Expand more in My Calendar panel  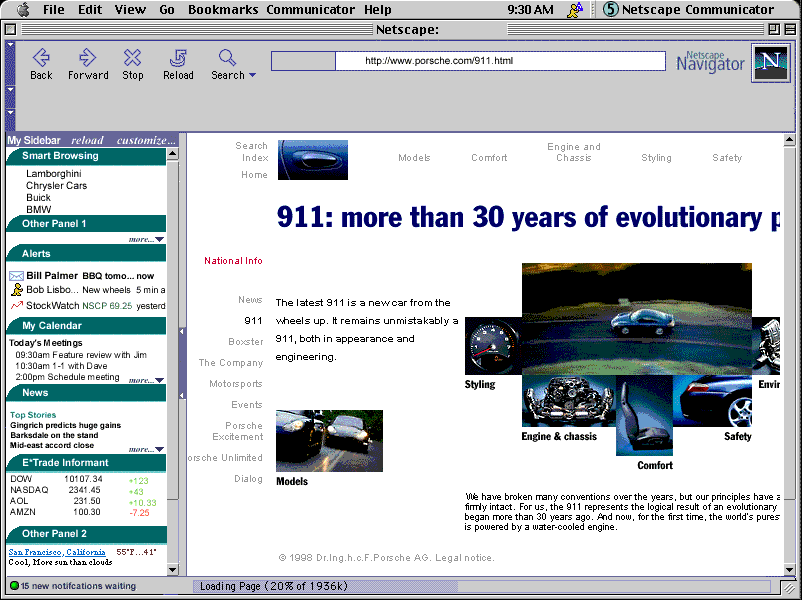click(146, 380)
